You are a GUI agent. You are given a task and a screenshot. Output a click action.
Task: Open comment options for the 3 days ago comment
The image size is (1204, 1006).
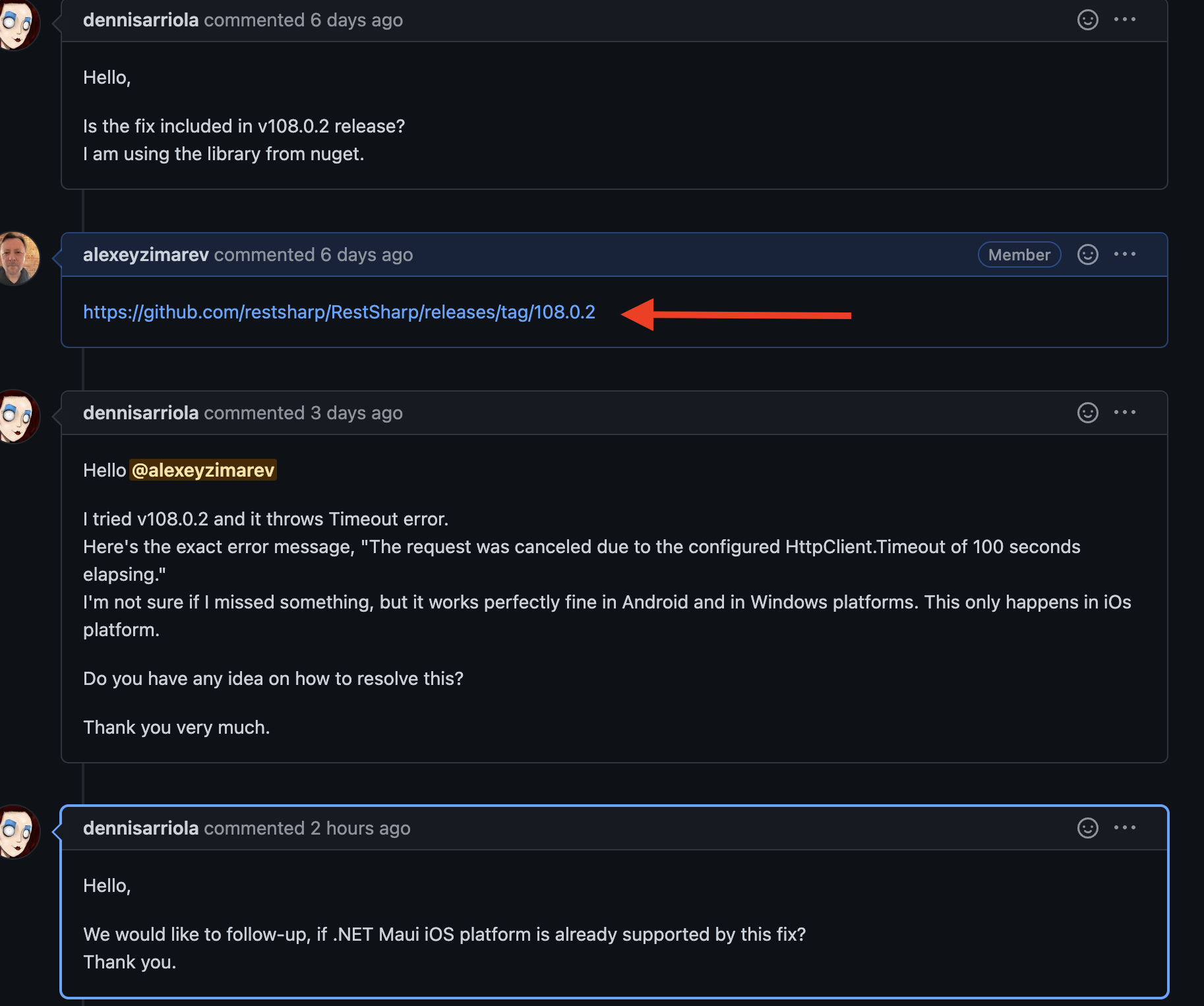click(1126, 413)
